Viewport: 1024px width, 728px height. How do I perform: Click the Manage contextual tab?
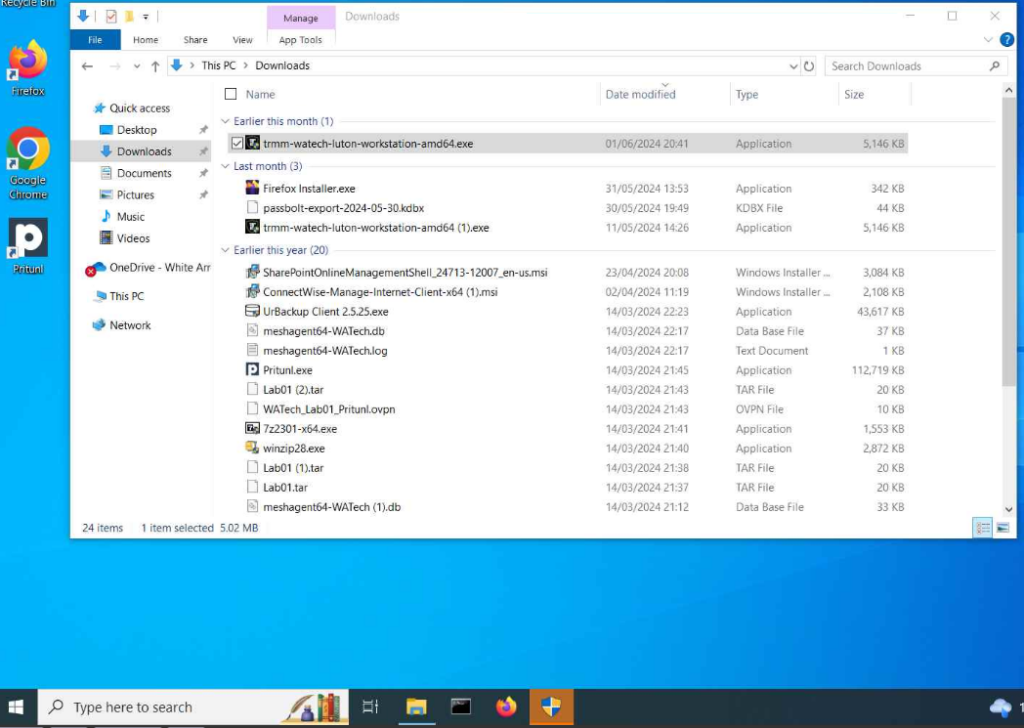[x=300, y=18]
